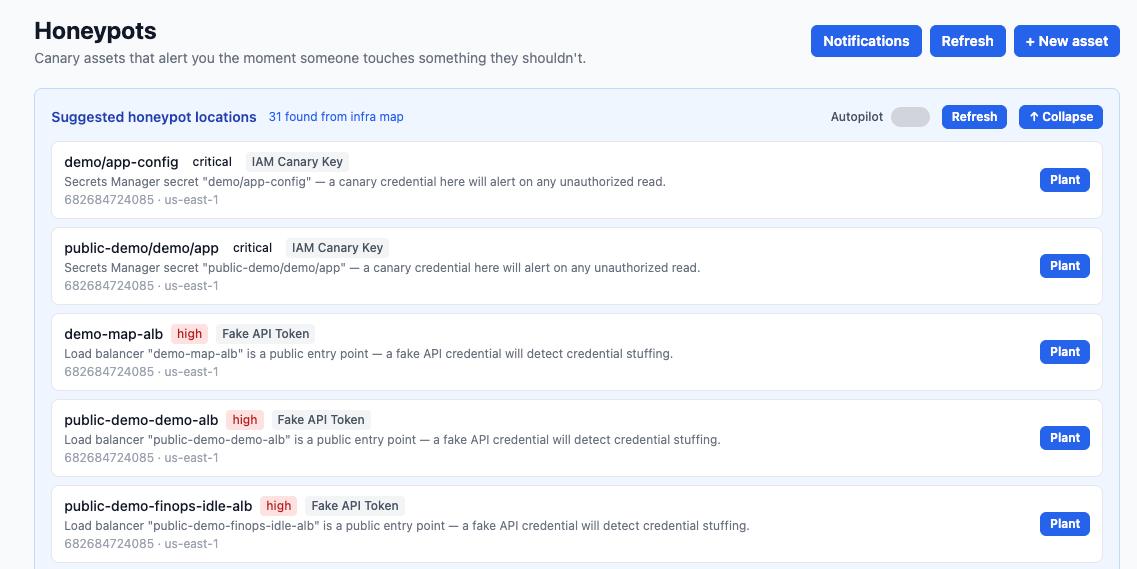Image resolution: width=1137 pixels, height=569 pixels.
Task: Click the high badge on public-demo-demo-alb
Action: click(x=244, y=420)
